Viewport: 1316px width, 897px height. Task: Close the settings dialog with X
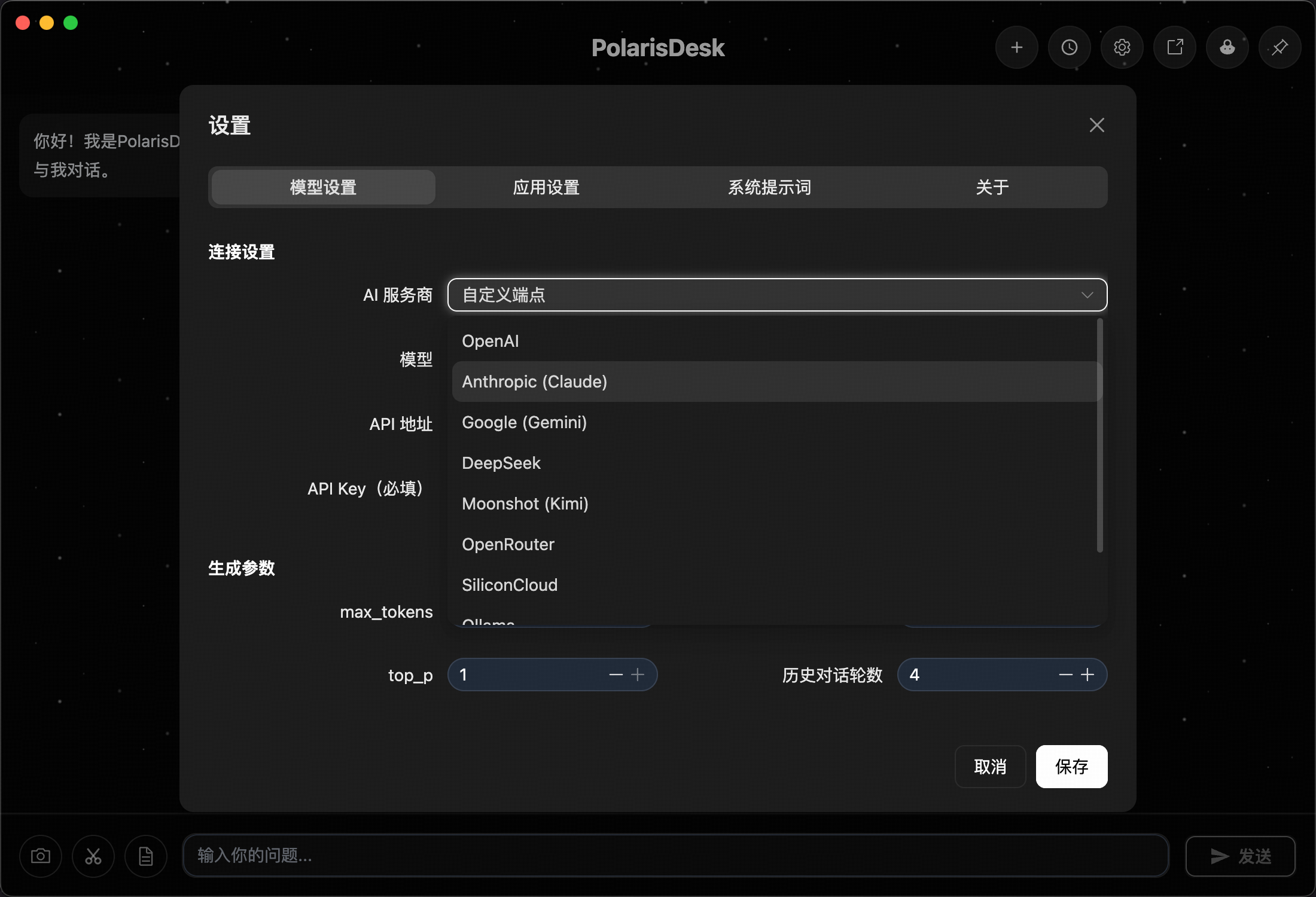(x=1096, y=125)
